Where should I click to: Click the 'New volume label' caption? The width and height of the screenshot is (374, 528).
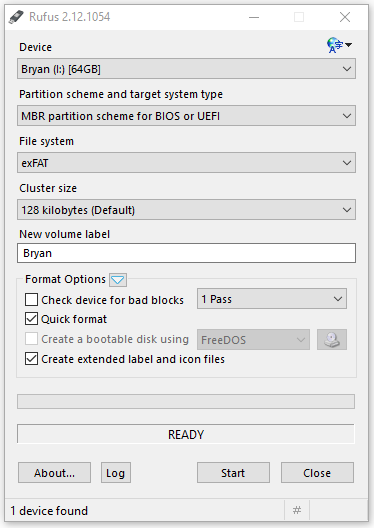[x=64, y=234]
